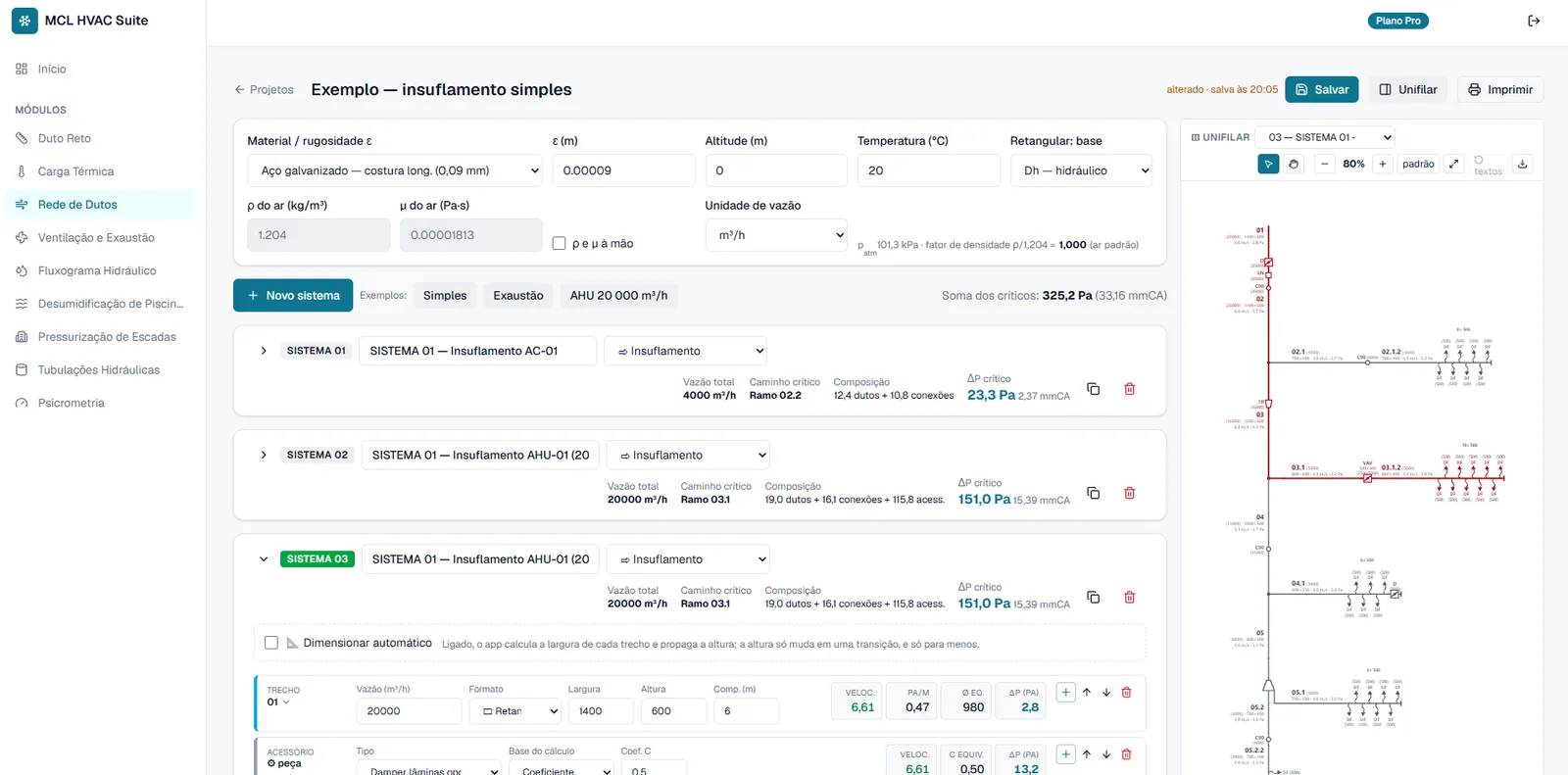Open SISTEMA 02 type dropdown Insuflamento
This screenshot has height=775, width=1568.
pos(688,455)
